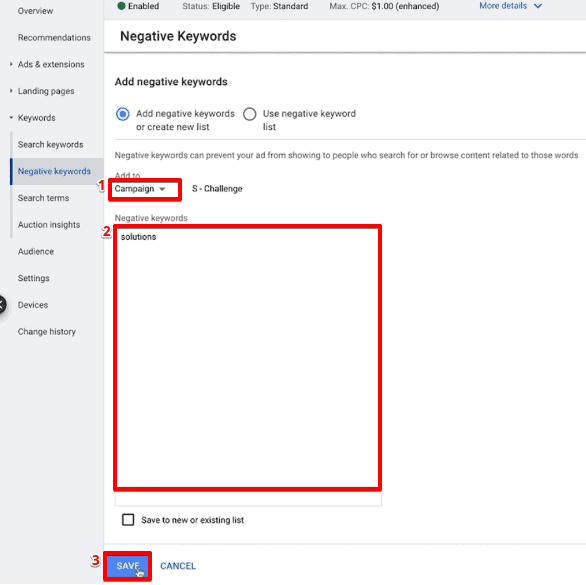Open Settings in the sidebar
Viewport: 586px width, 585px height.
(34, 278)
